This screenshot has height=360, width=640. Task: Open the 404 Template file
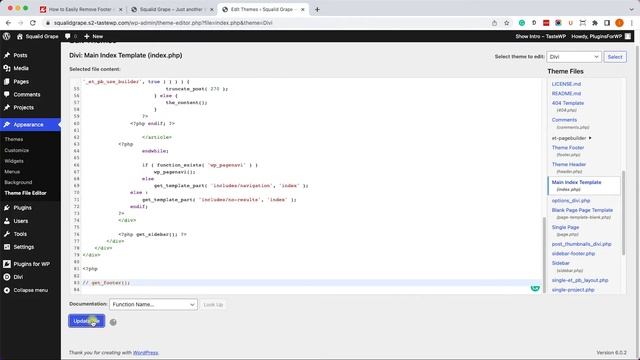click(x=568, y=103)
